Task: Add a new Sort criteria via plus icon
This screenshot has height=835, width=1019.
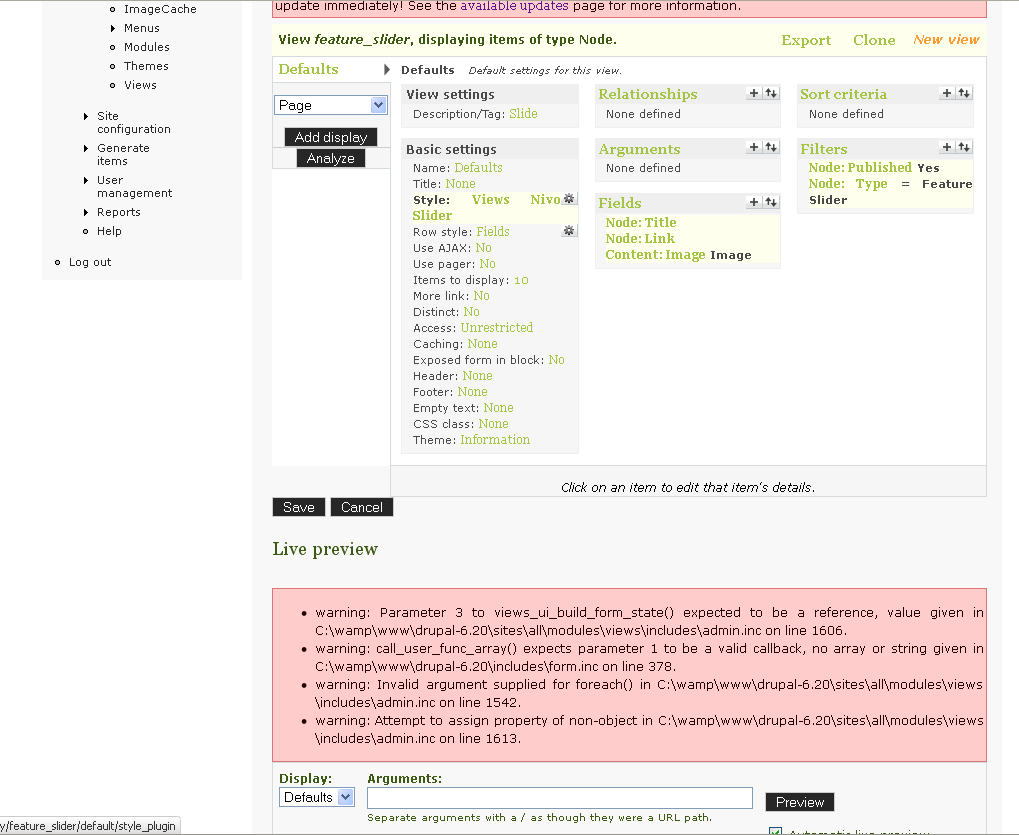Action: (x=946, y=93)
